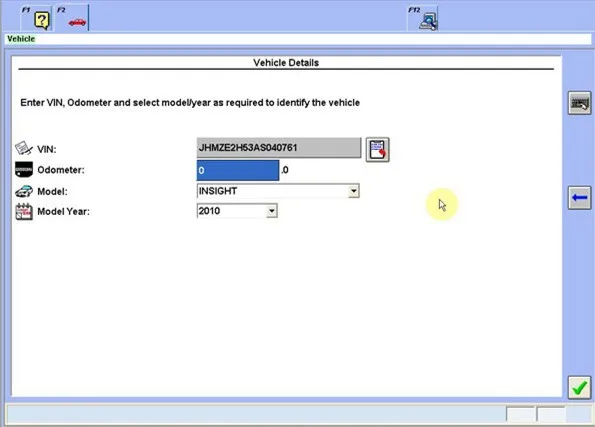Click the 2010 model year combo box
595x427 pixels.
tap(237, 211)
